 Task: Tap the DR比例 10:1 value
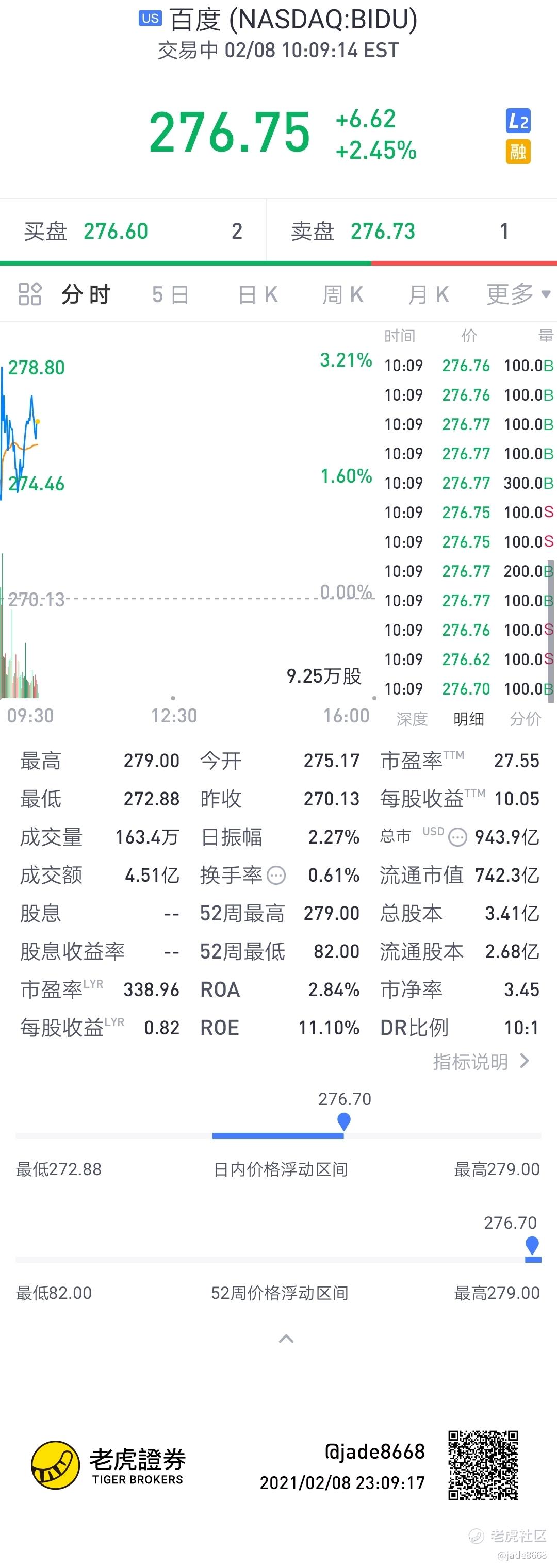(522, 1028)
